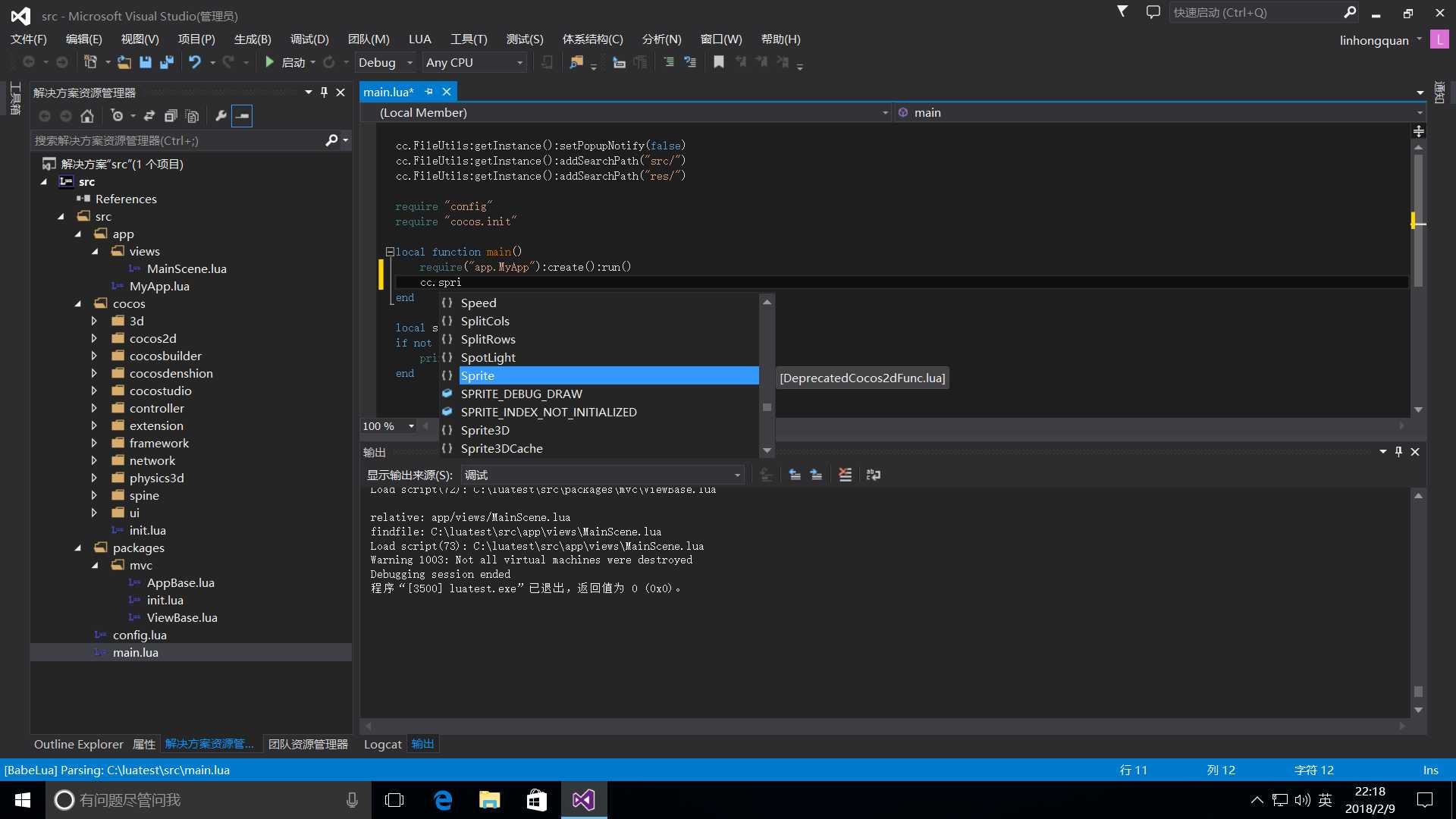Collapse the function main code fold

[390, 252]
